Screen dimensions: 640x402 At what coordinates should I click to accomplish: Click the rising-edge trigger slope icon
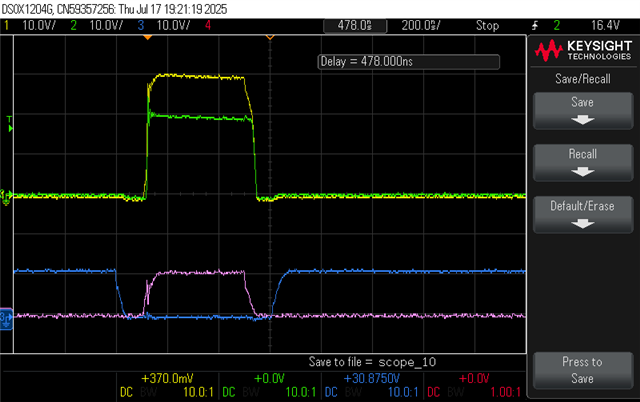click(535, 26)
